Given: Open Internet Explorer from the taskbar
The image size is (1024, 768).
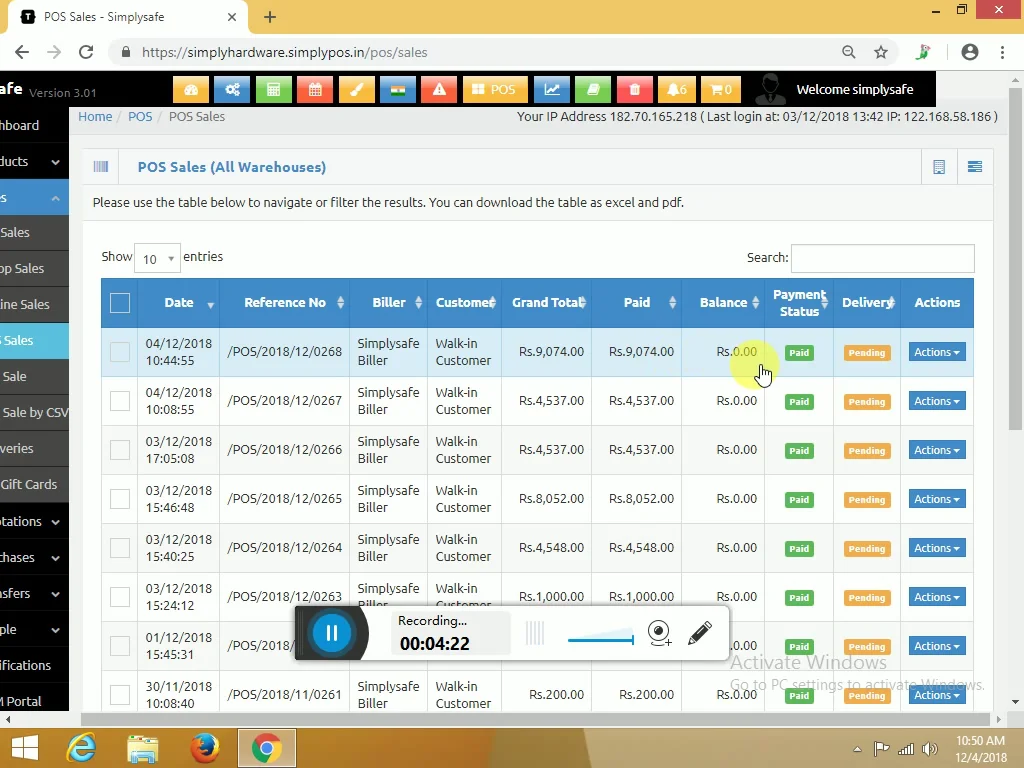Looking at the screenshot, I should [82, 748].
